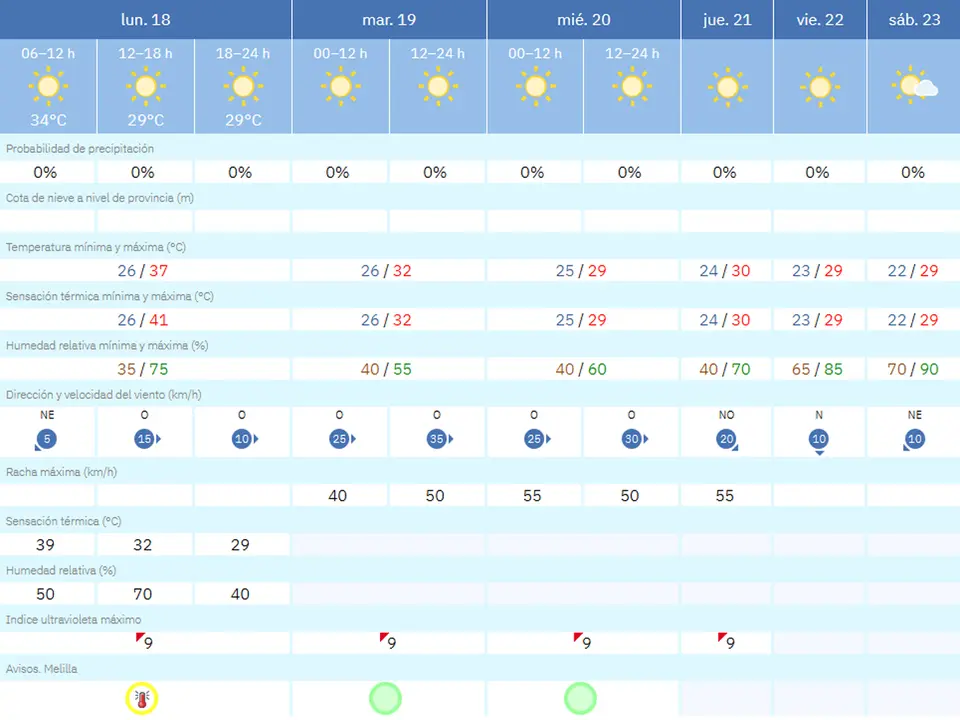The width and height of the screenshot is (960, 720).
Task: Click the sunny icon for lun. 18 18–24 h
Action: coord(243,86)
